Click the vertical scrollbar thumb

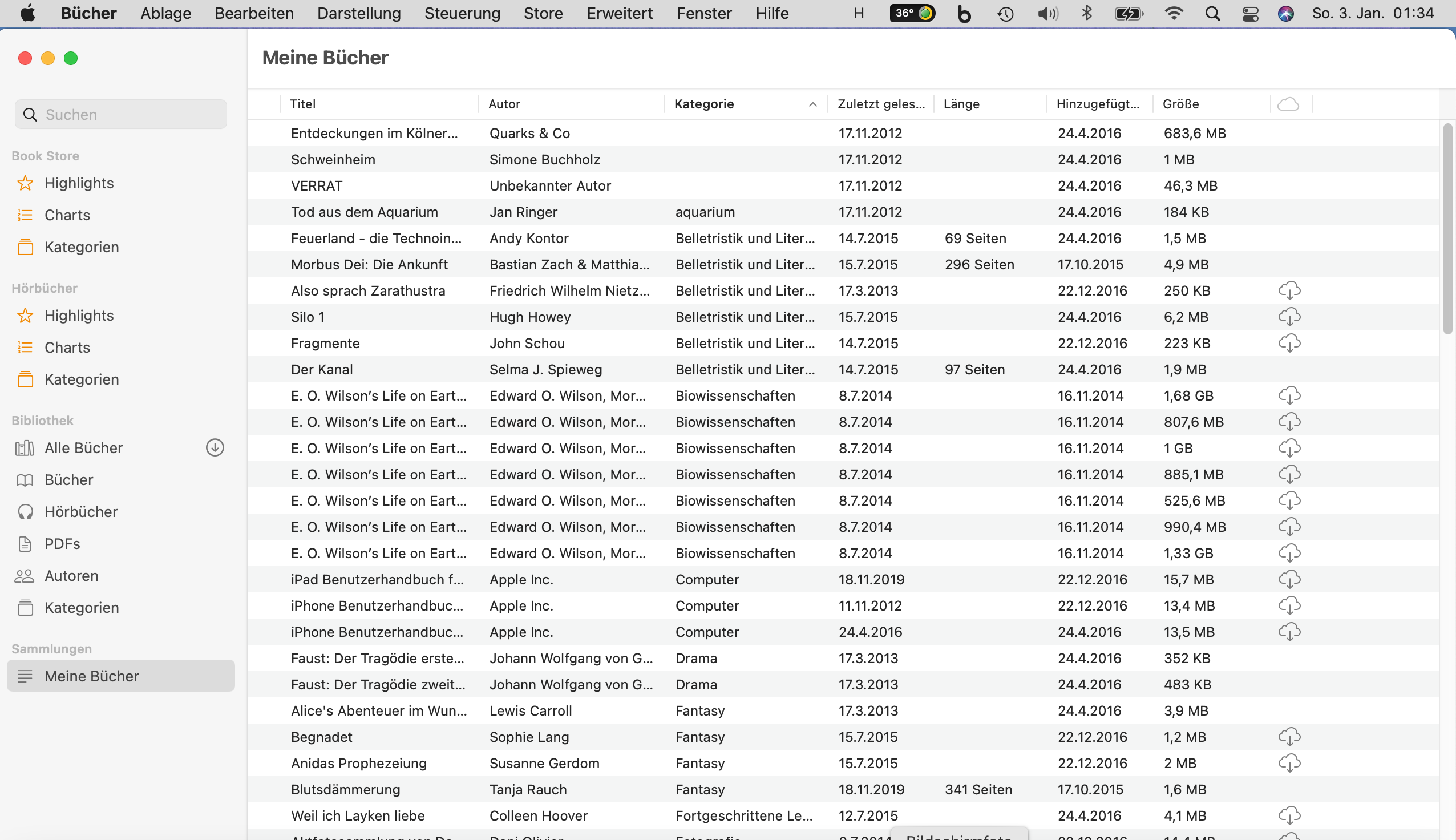[x=1447, y=228]
